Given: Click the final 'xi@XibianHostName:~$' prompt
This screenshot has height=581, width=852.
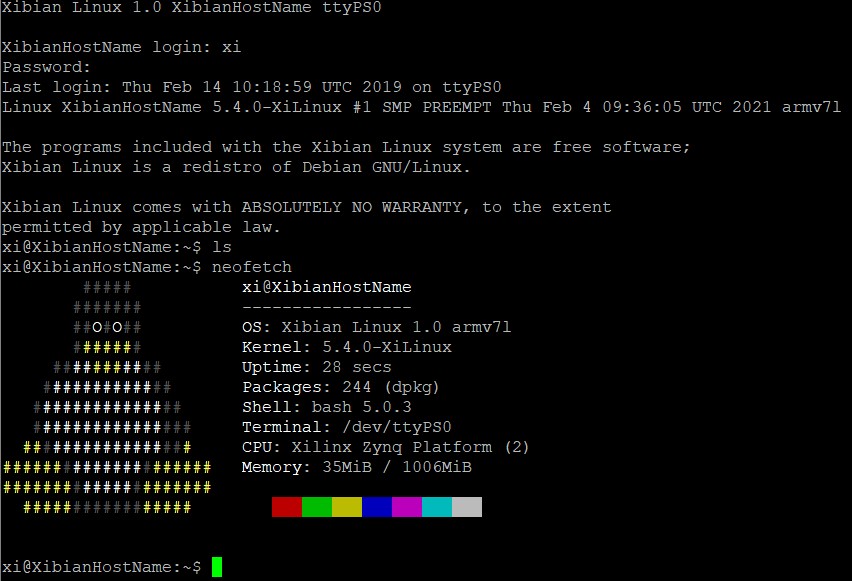Looking at the screenshot, I should click(102, 567).
